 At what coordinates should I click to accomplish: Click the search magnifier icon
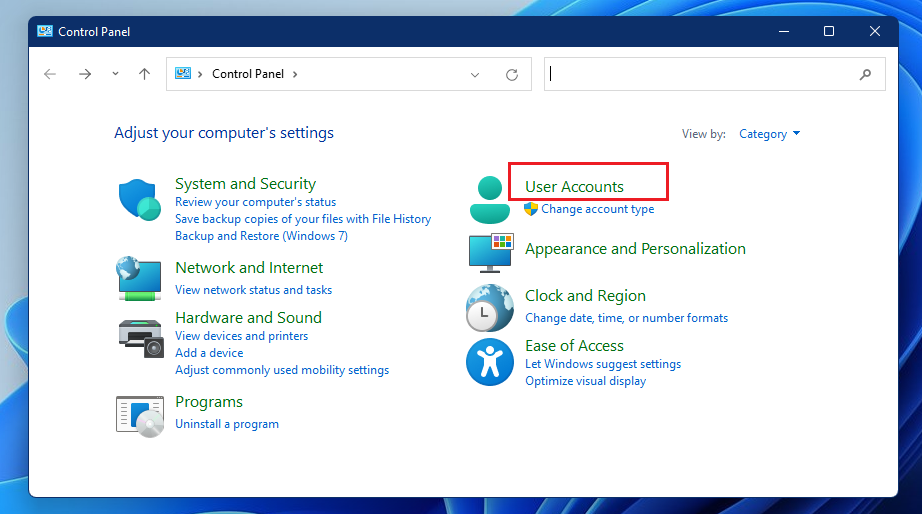tap(865, 75)
